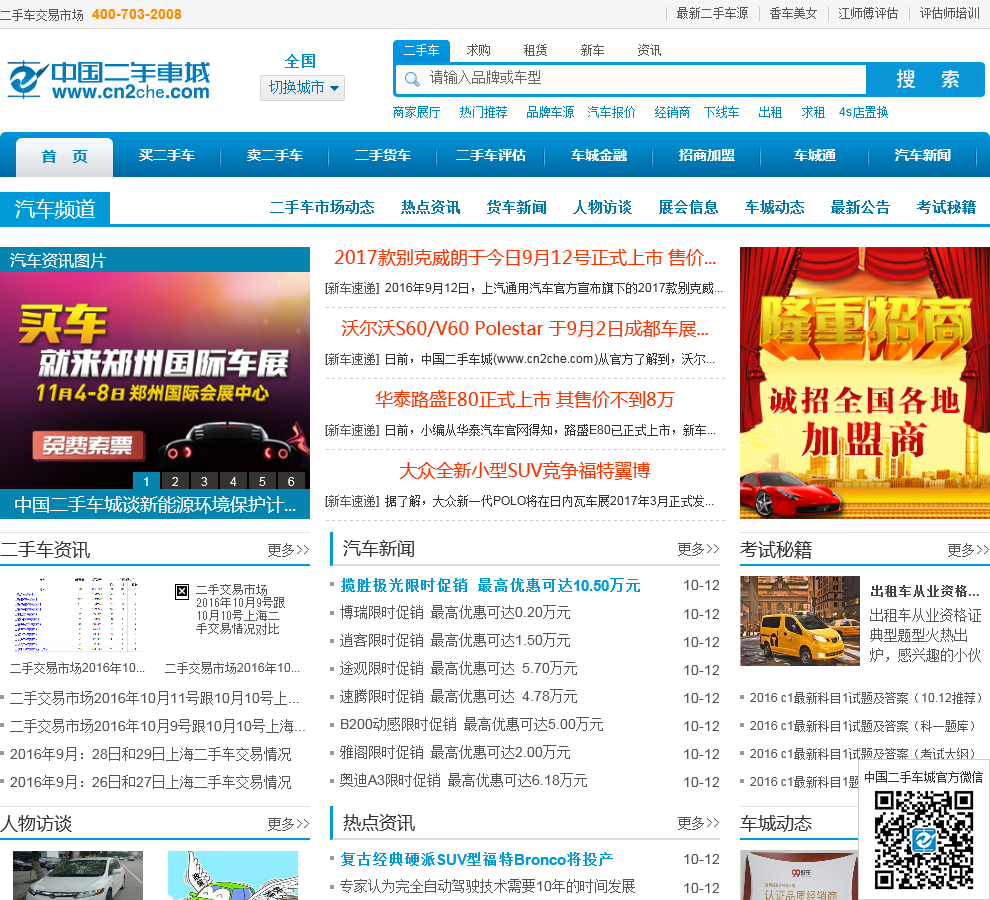The width and height of the screenshot is (990, 900).
Task: Select the 新车 search tab
Action: coord(592,51)
